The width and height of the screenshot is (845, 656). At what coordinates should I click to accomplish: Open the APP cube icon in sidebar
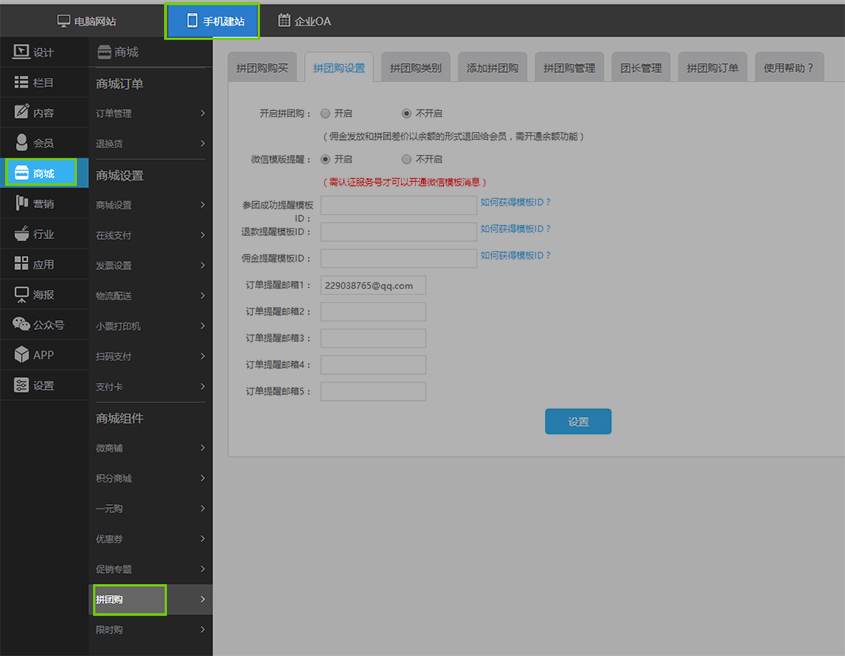coord(21,354)
